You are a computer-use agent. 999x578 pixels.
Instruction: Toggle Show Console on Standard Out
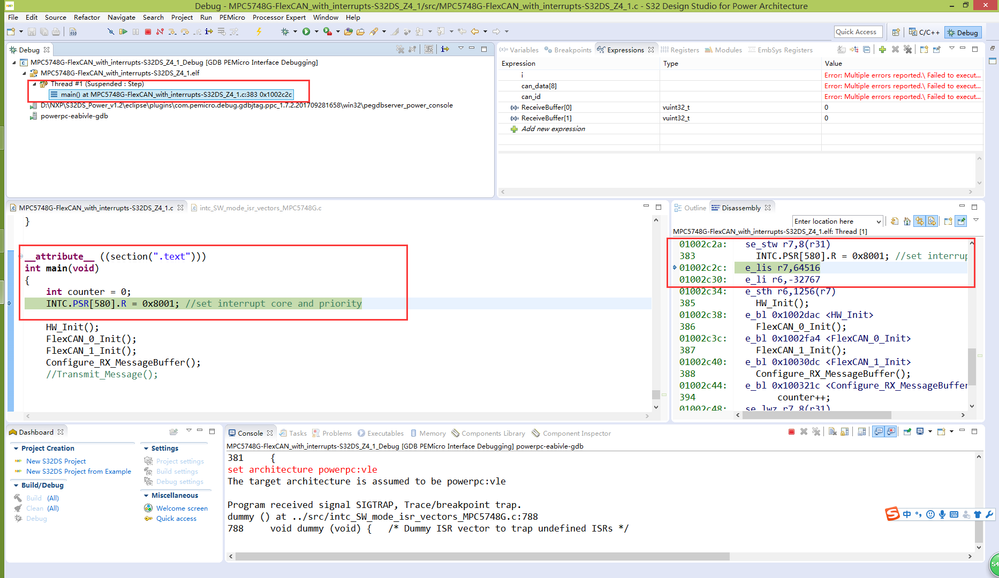coord(879,432)
